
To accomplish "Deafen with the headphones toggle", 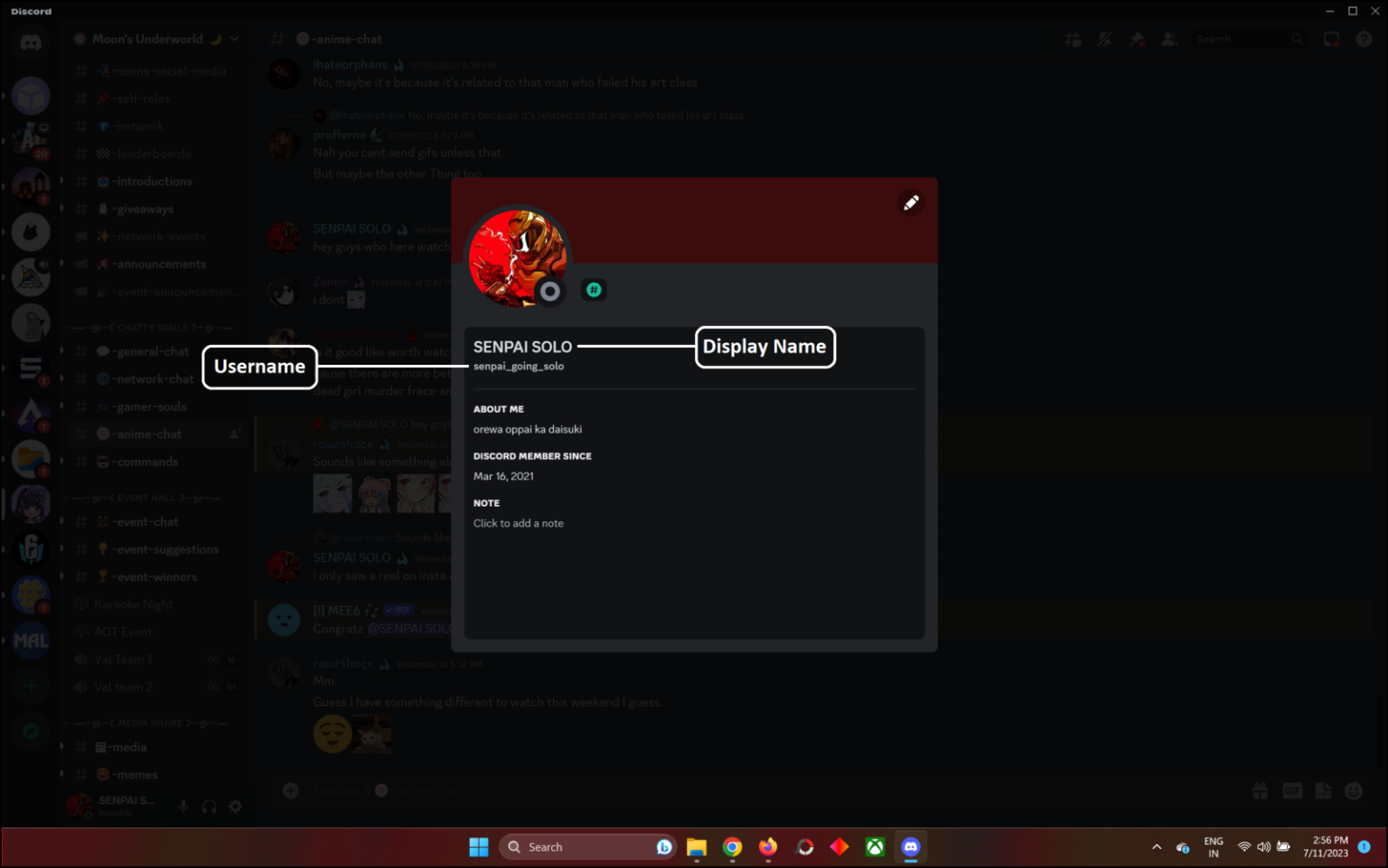I will 209,806.
